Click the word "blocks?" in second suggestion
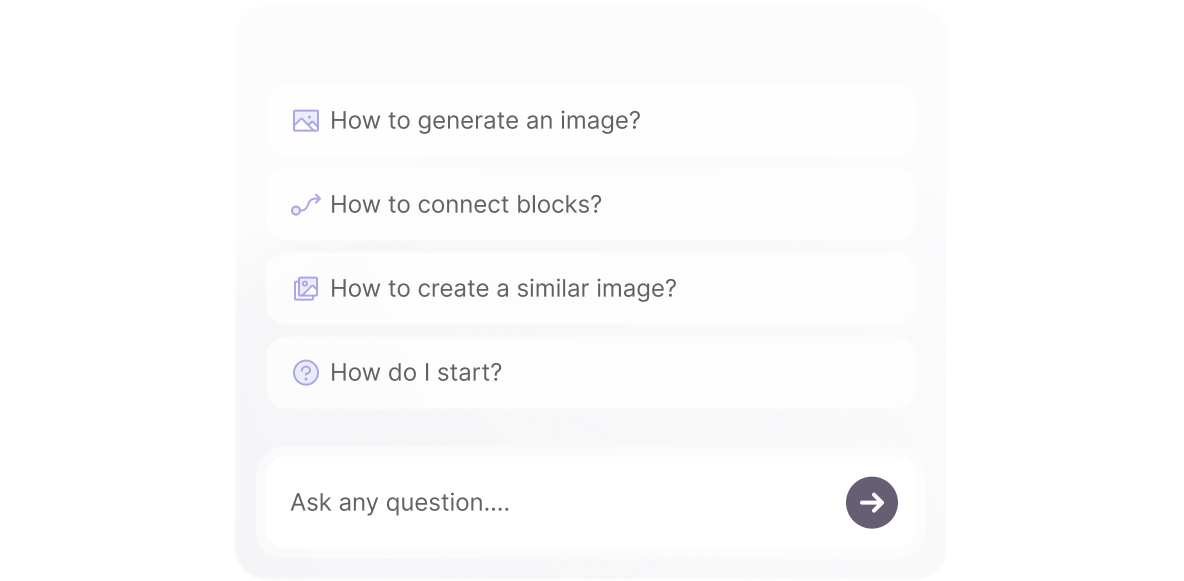 [560, 205]
